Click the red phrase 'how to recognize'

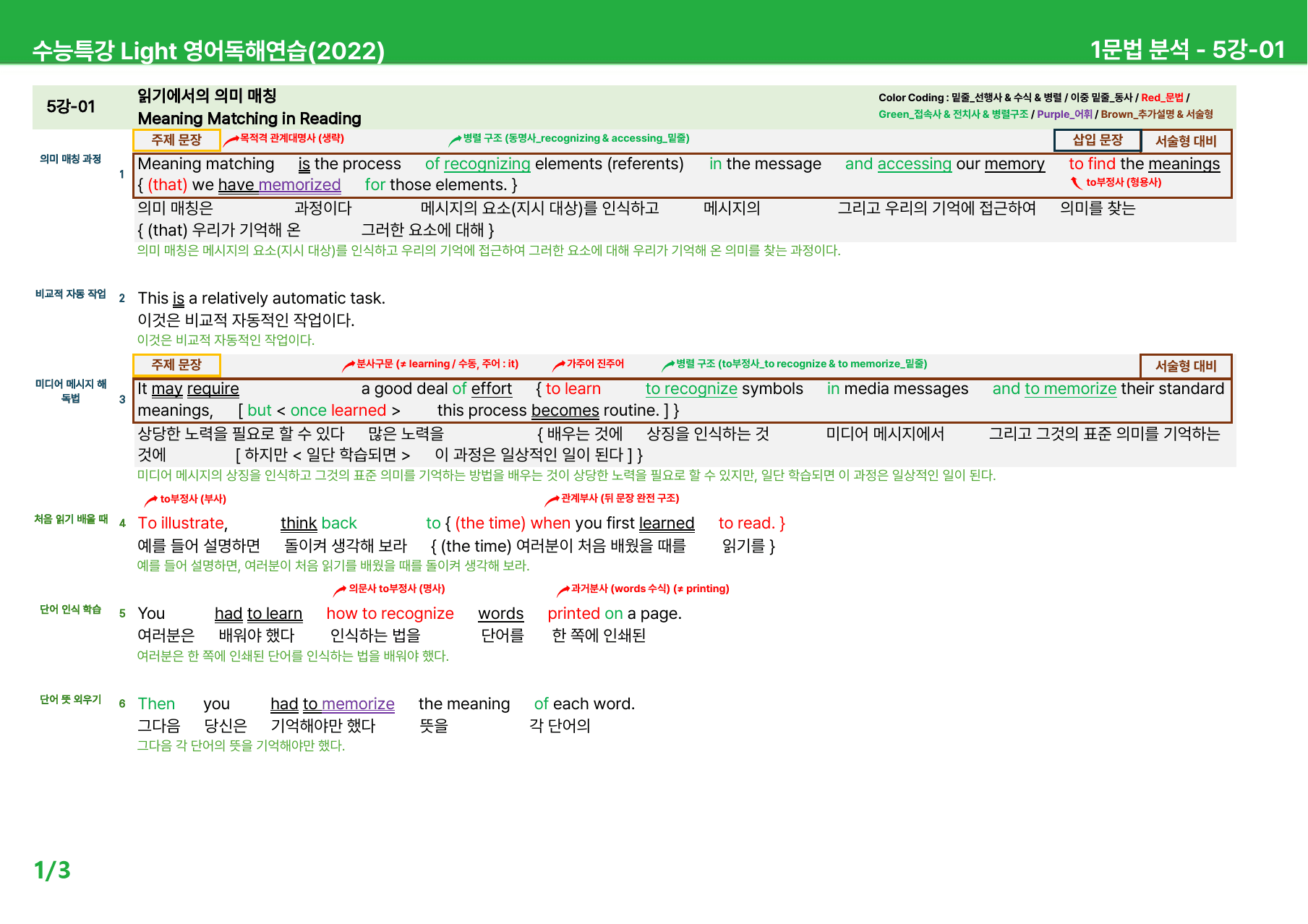(390, 614)
